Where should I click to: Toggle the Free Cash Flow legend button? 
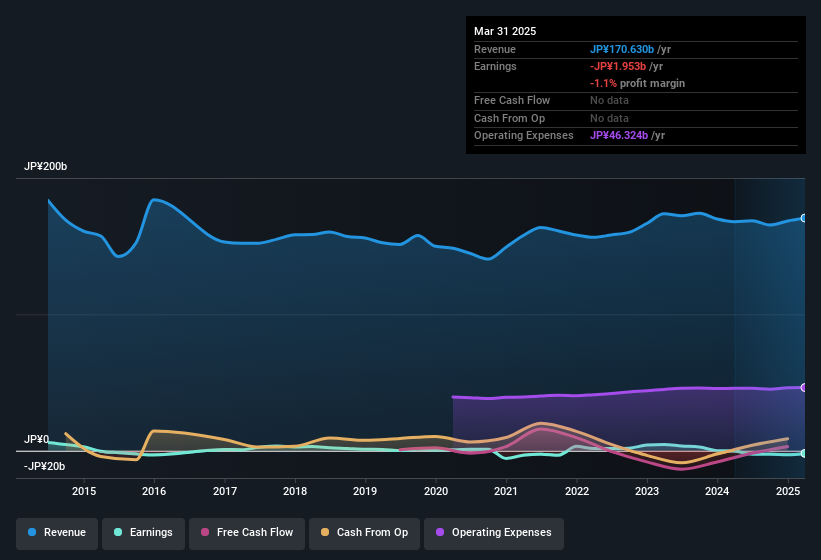[x=247, y=533]
